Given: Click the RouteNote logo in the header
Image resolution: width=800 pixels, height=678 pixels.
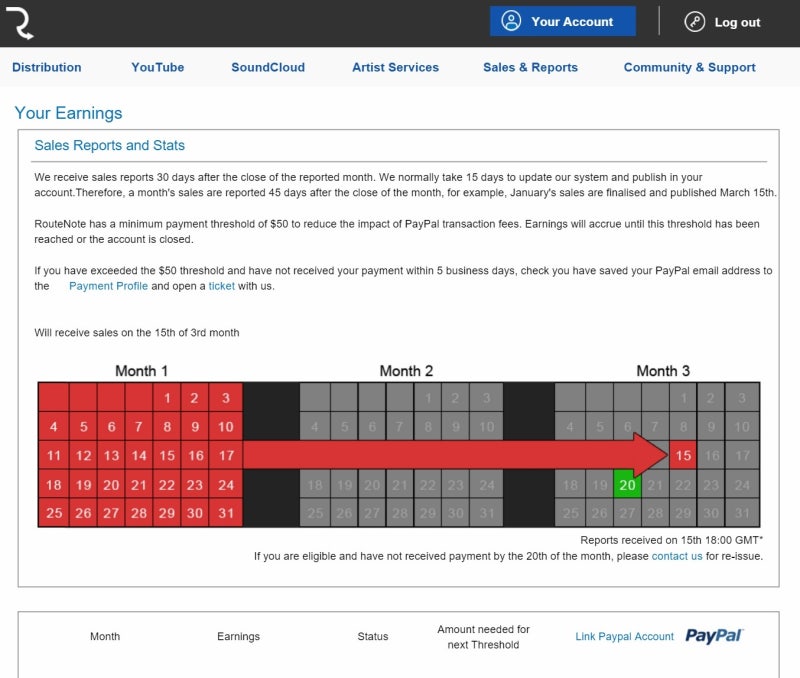Looking at the screenshot, I should (x=20, y=23).
